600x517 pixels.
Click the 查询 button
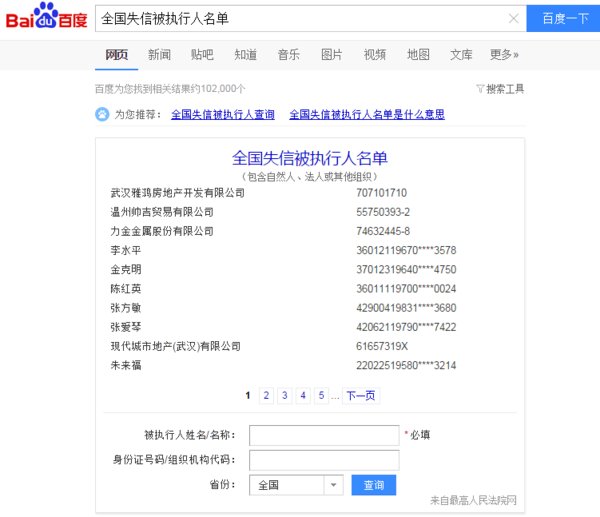(374, 485)
